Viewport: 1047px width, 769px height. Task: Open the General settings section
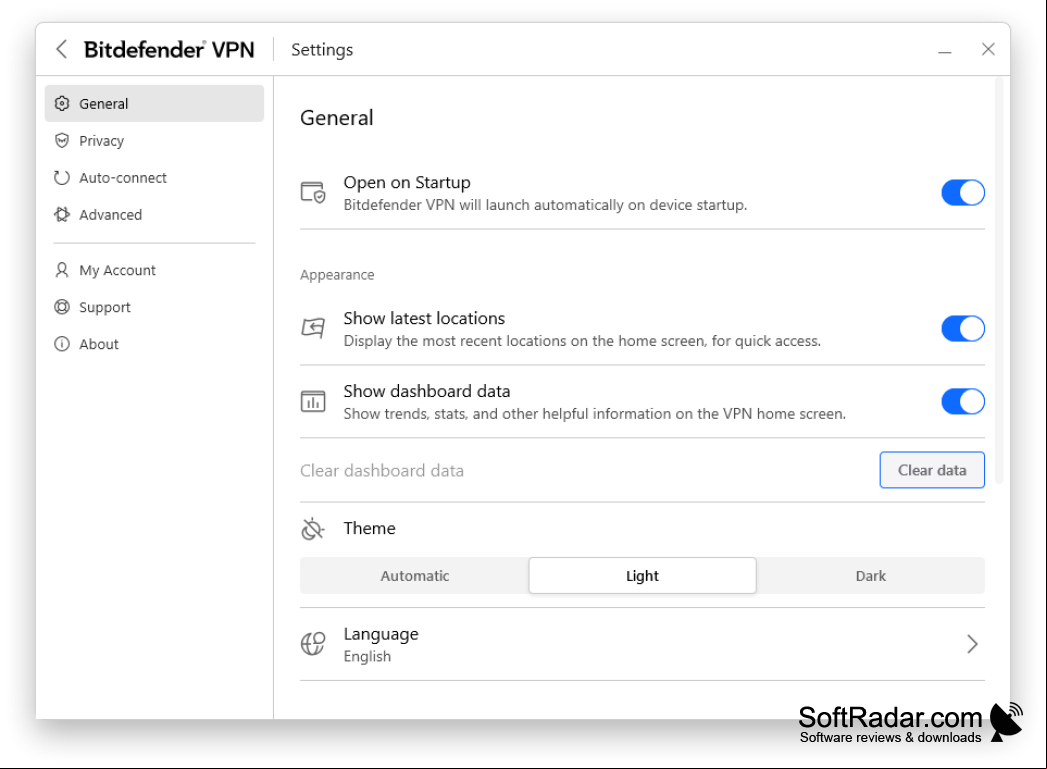pyautogui.click(x=154, y=103)
